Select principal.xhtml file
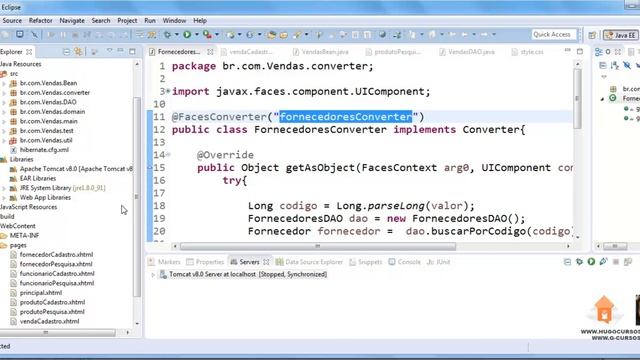 pos(41,293)
